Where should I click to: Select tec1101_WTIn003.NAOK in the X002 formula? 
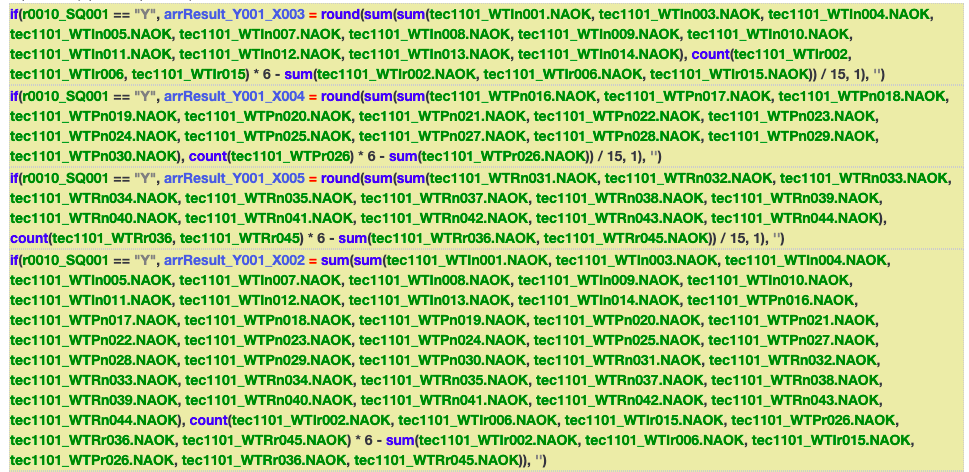click(x=632, y=261)
